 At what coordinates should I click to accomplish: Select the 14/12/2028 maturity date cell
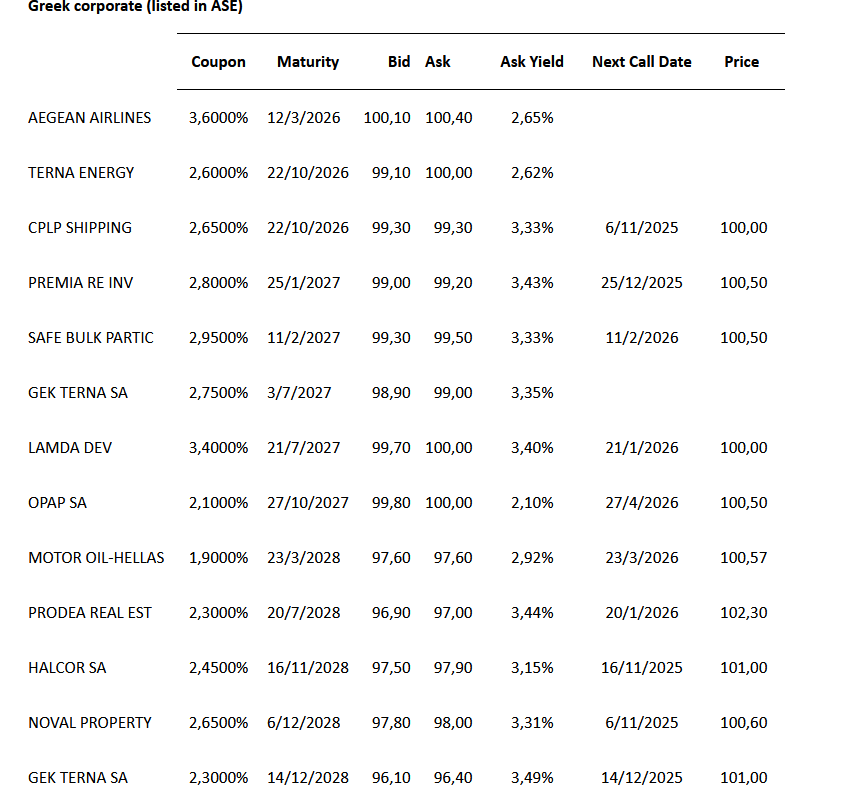308,778
